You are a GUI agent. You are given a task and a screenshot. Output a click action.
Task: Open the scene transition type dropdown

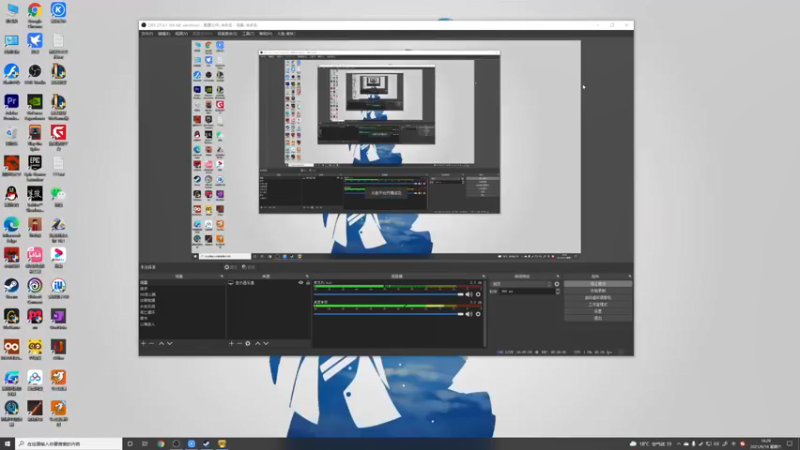point(521,284)
